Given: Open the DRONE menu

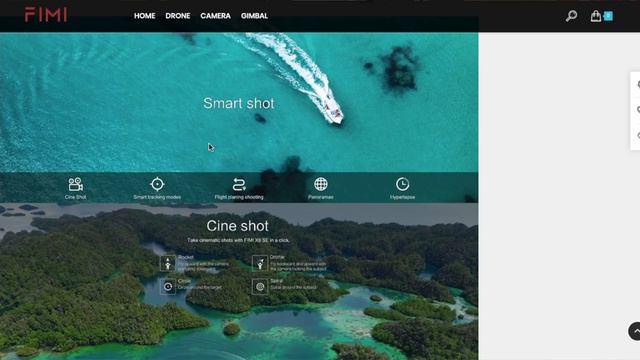Looking at the screenshot, I should [178, 16].
